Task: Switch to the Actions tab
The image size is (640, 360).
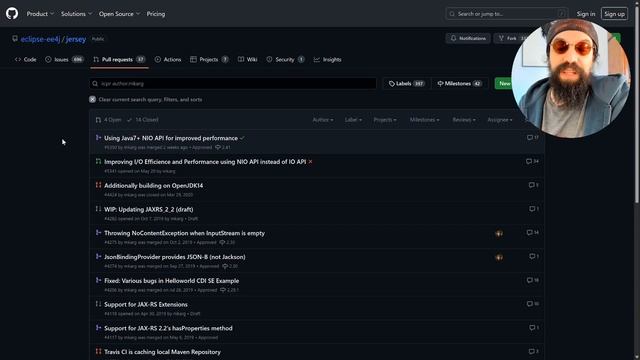Action: [x=168, y=60]
